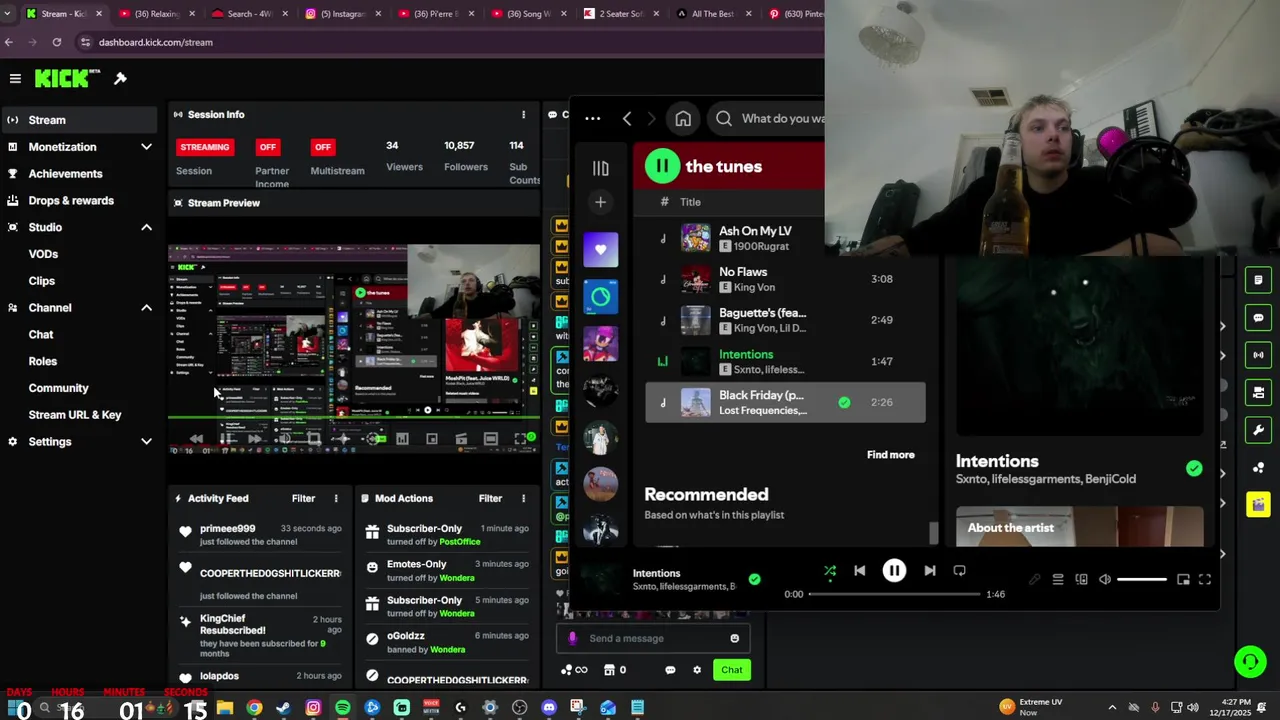Filter the Mod Actions list

click(x=490, y=498)
